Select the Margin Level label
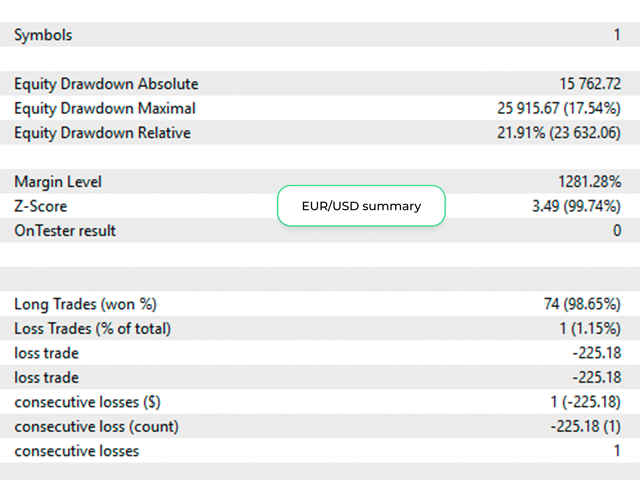640x480 pixels. (58, 182)
